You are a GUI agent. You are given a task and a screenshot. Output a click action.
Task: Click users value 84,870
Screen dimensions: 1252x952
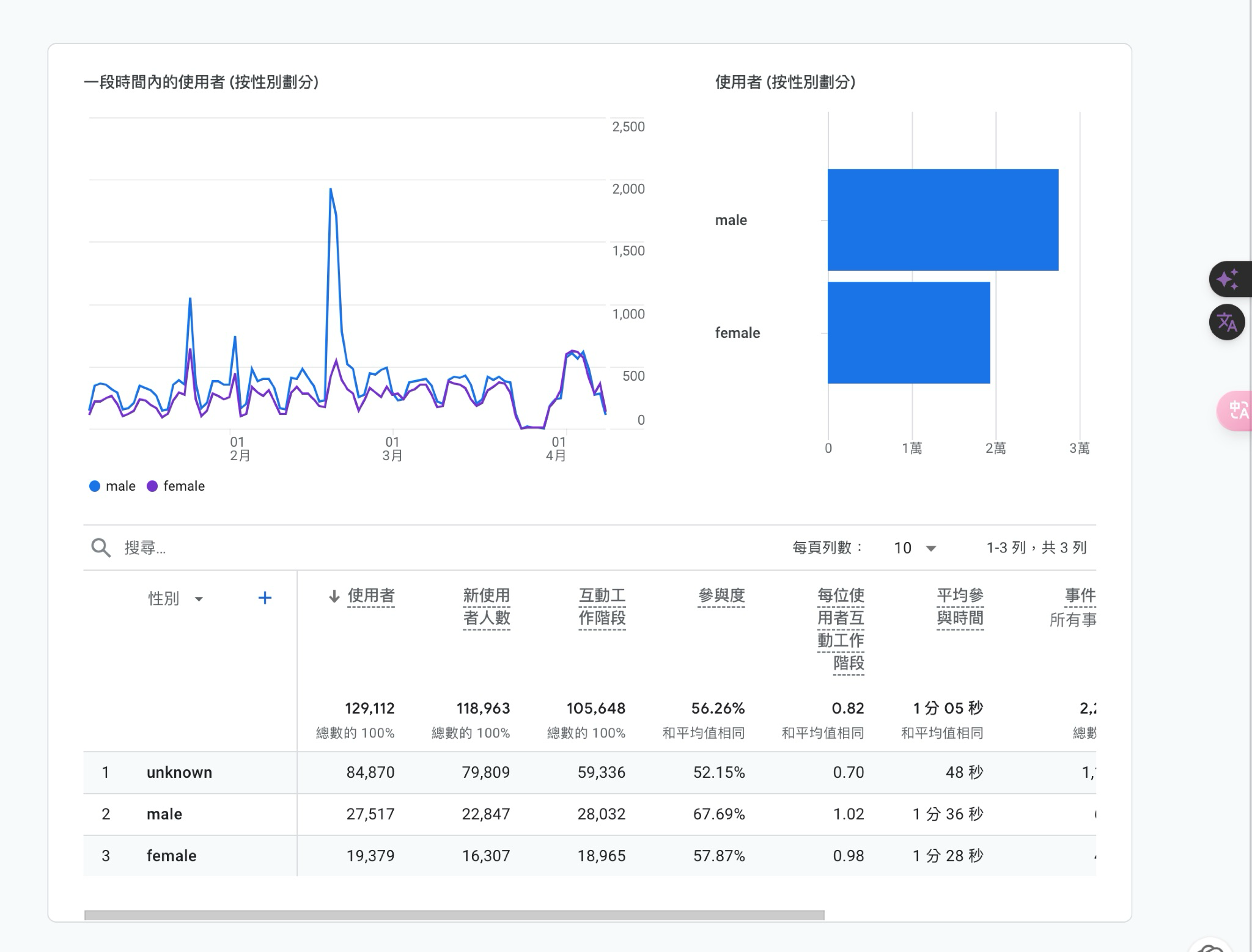coord(370,772)
